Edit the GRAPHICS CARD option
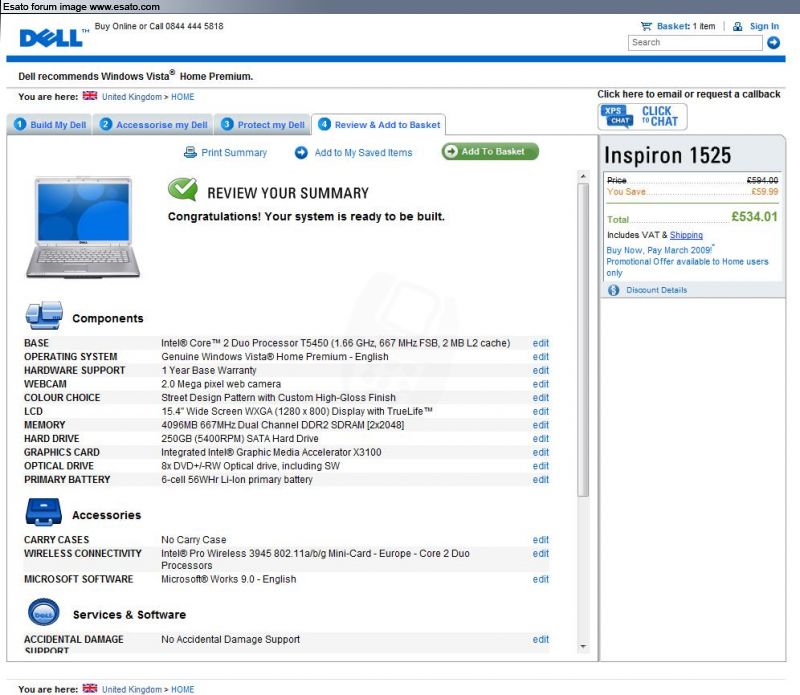This screenshot has width=800, height=695. click(541, 453)
